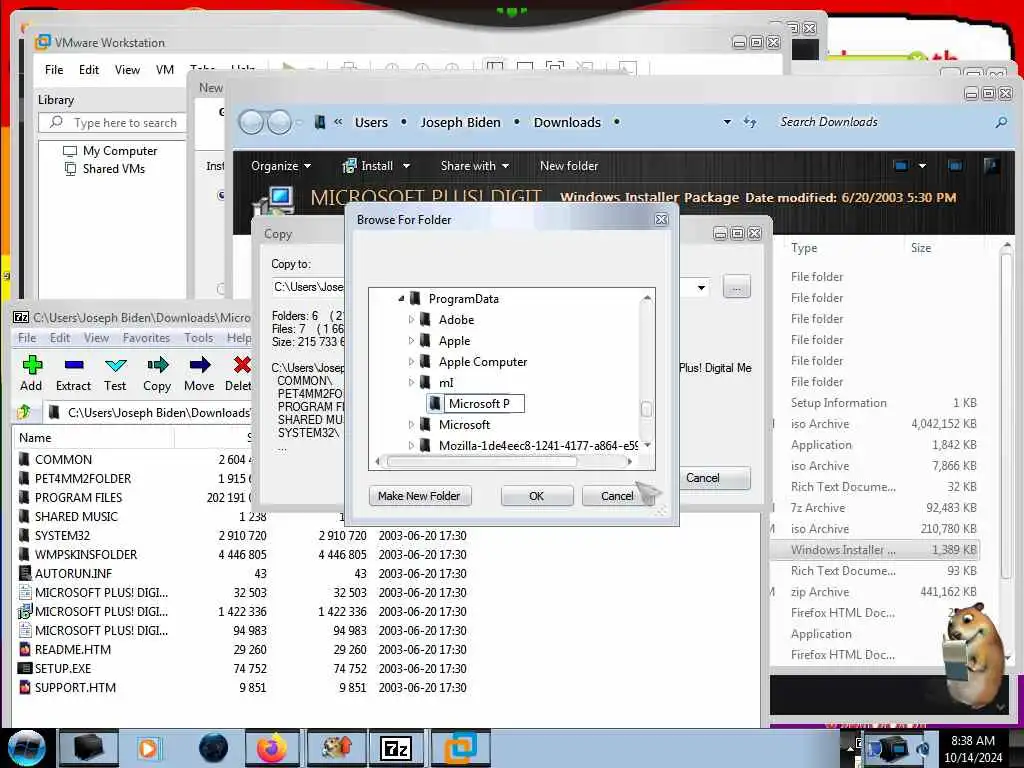This screenshot has height=768, width=1024.
Task: Open the address bar history dropdown
Action: tap(727, 122)
